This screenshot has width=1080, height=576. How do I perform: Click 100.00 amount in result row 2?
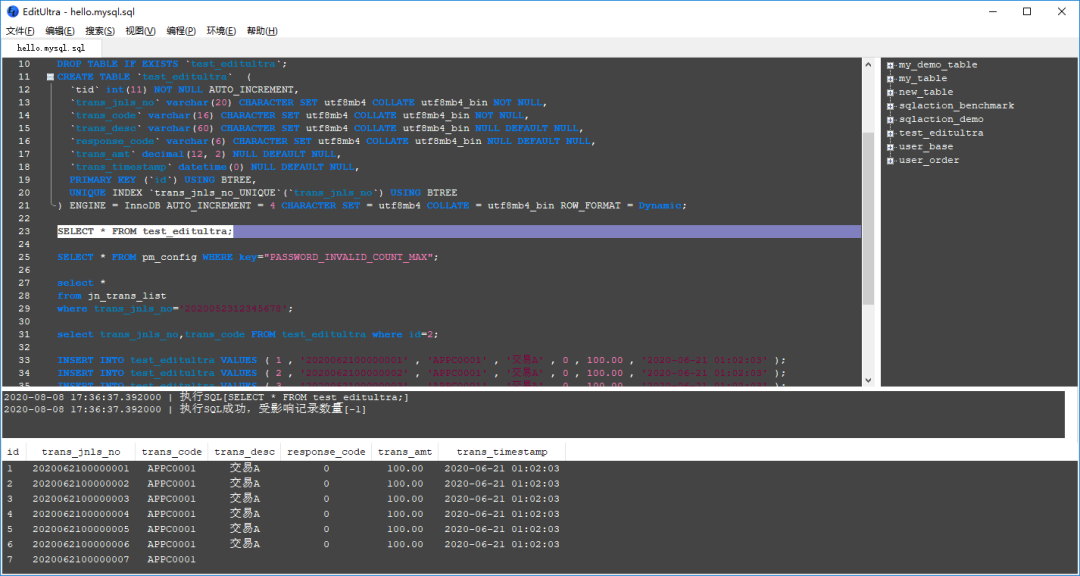click(x=405, y=484)
